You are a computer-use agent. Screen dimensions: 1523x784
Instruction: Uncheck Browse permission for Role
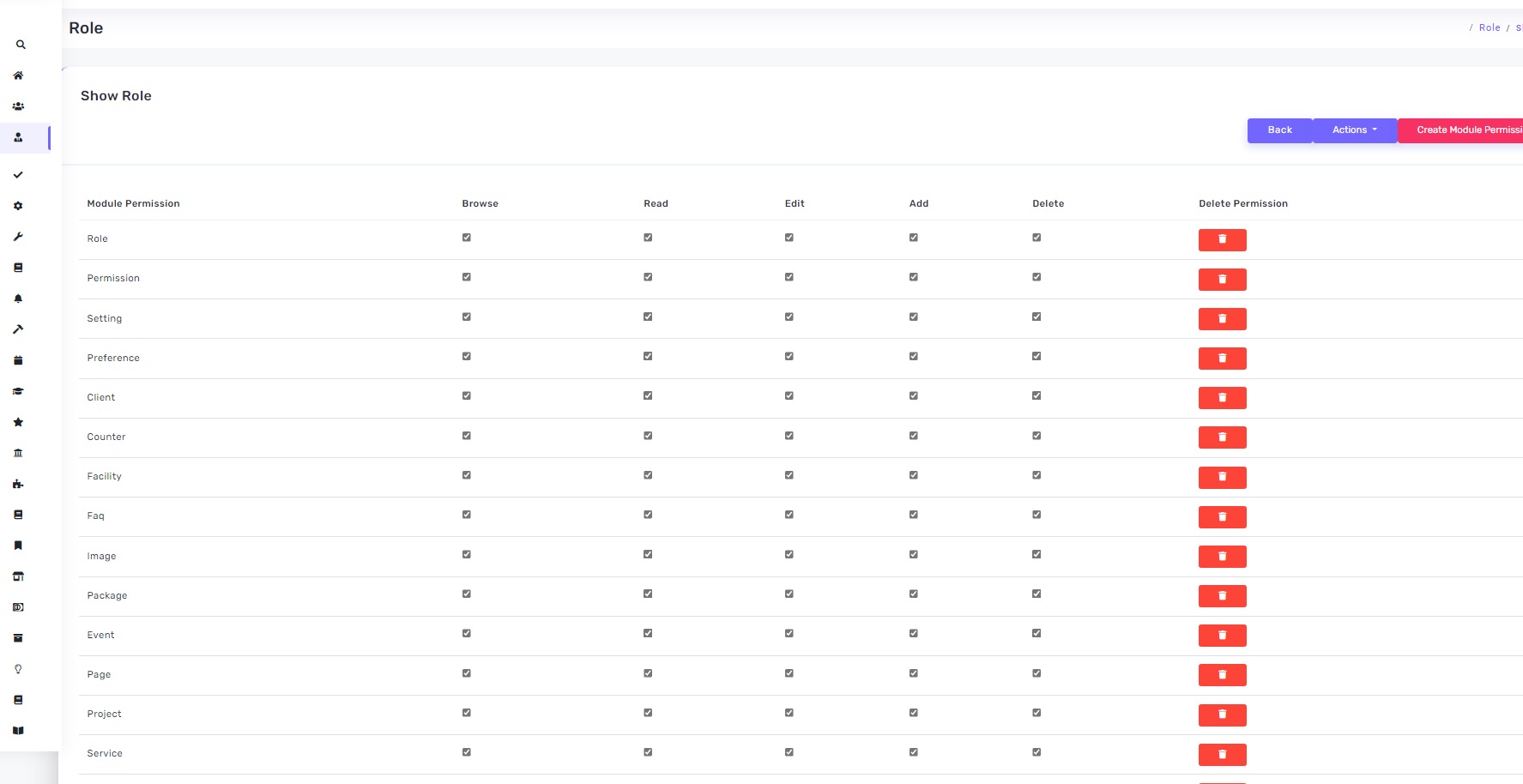pyautogui.click(x=467, y=238)
